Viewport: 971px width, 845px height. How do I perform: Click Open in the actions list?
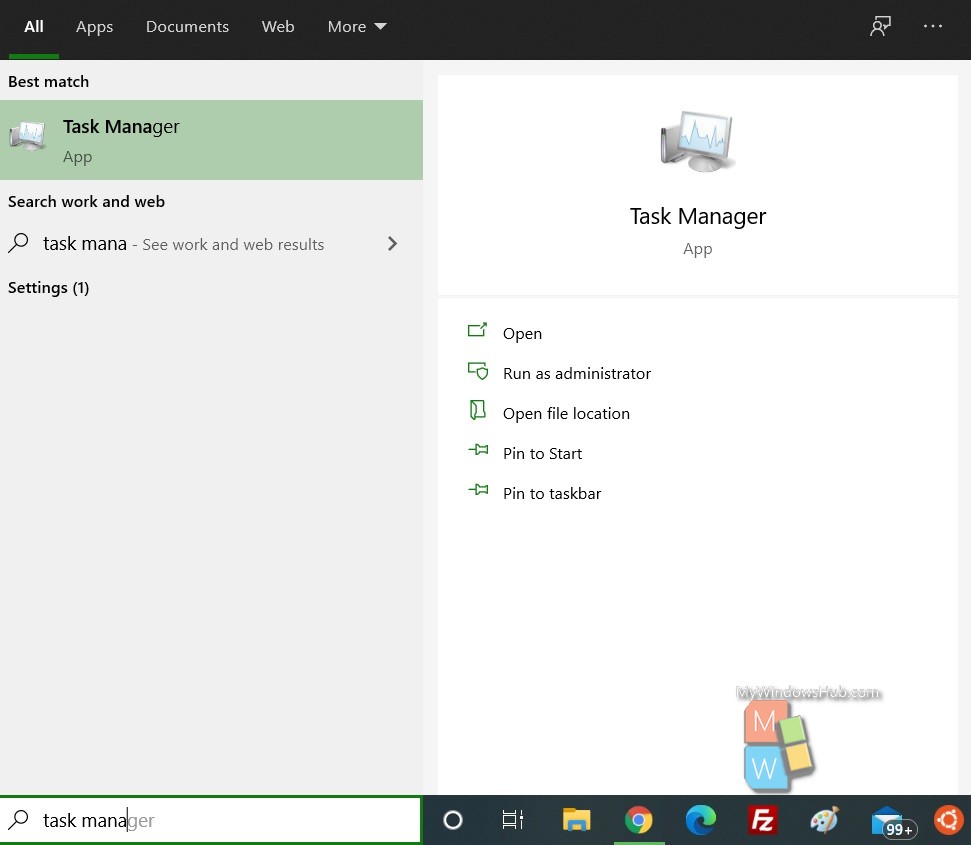[x=522, y=334]
